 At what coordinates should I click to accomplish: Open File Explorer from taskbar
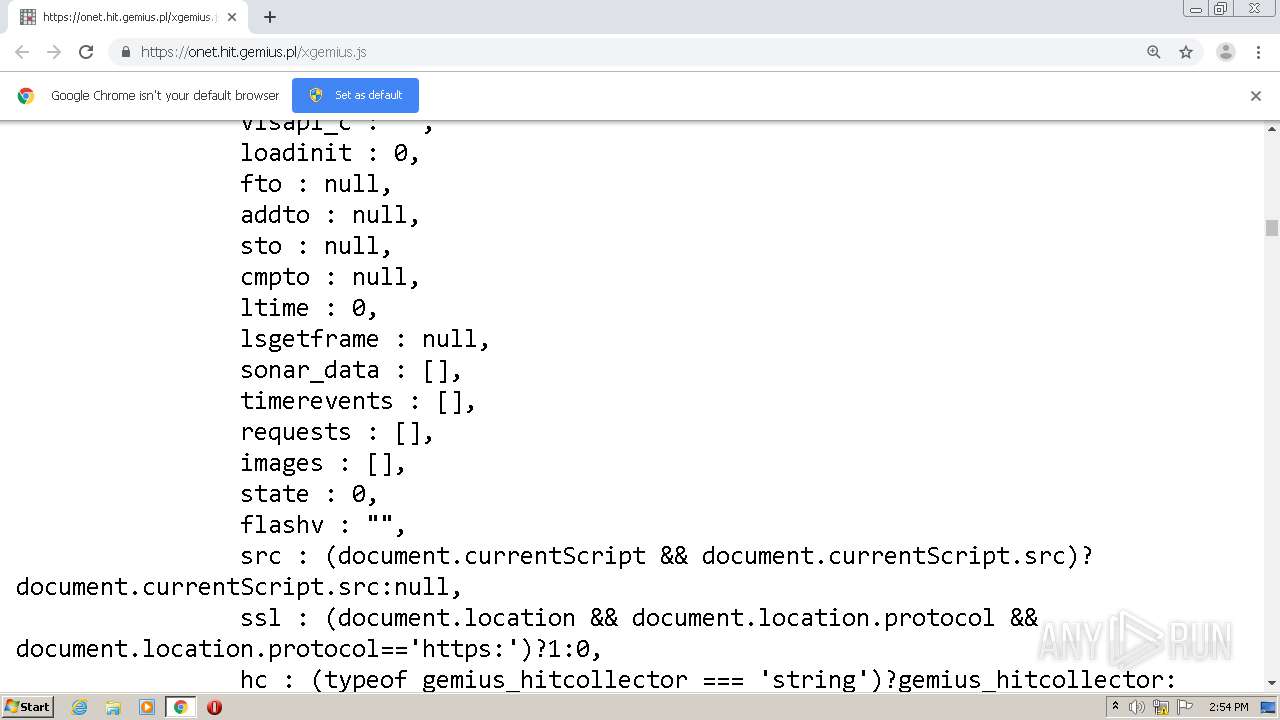[x=113, y=707]
